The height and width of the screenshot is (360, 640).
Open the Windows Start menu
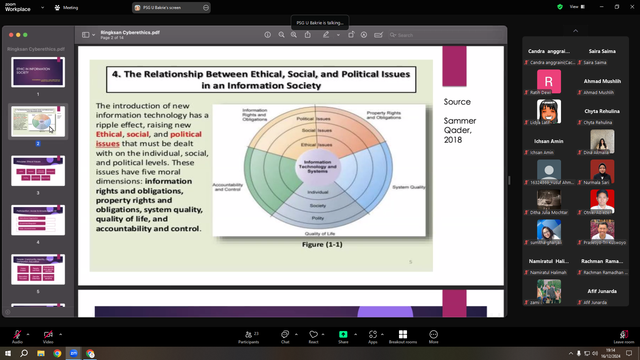[x=8, y=353]
